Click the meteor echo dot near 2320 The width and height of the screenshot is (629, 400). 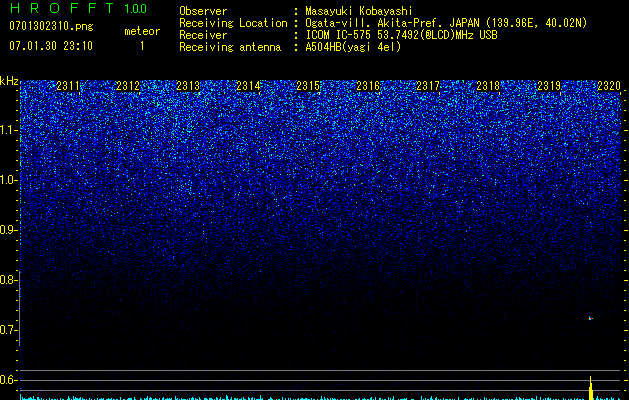click(590, 319)
